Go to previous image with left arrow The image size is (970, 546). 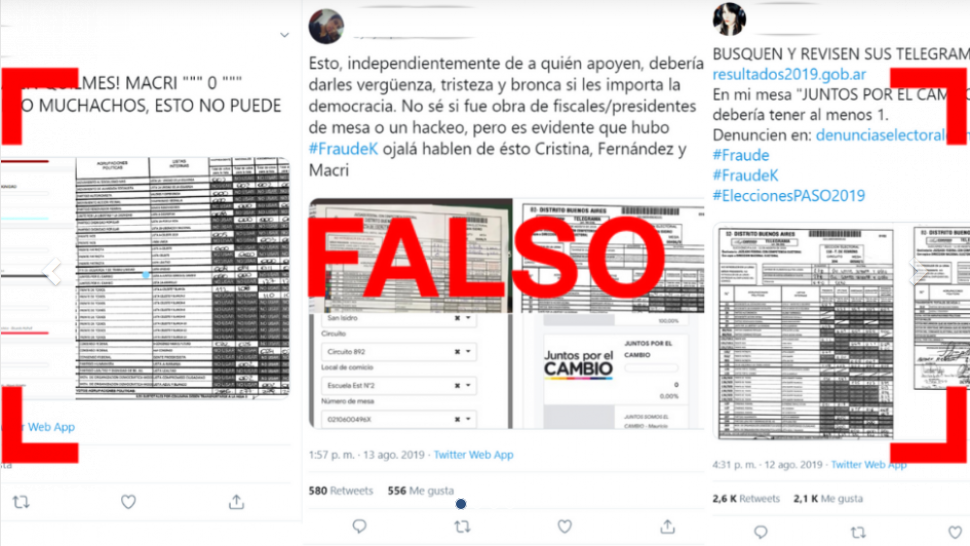(53, 271)
